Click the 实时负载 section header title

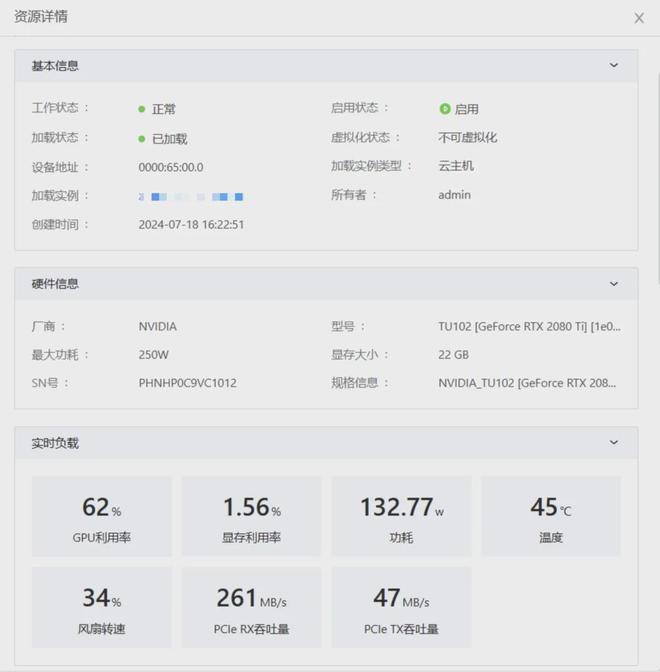[55, 443]
